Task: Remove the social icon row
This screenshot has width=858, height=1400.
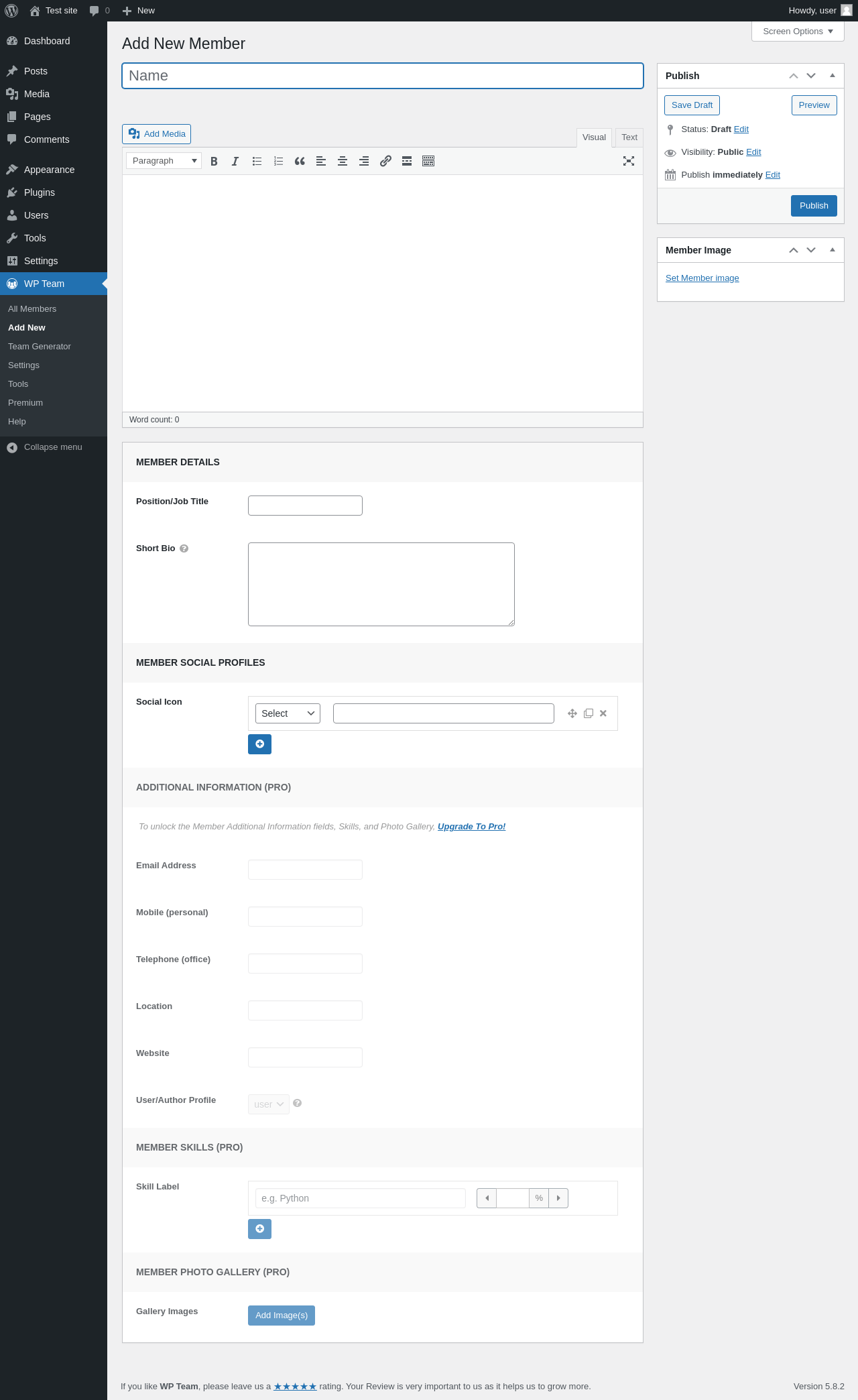Action: pos(603,713)
